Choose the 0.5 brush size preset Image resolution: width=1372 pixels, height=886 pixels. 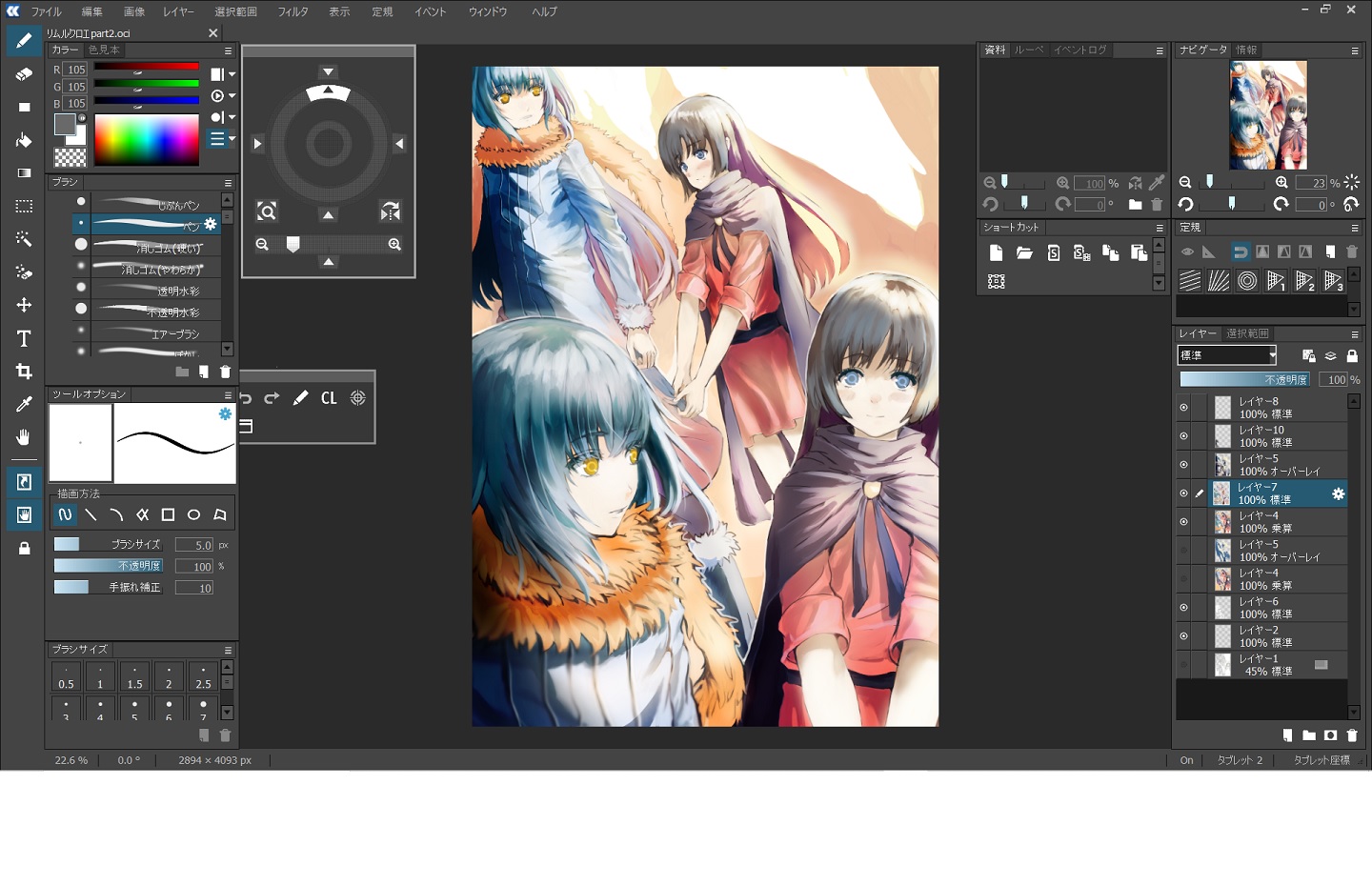tap(66, 676)
